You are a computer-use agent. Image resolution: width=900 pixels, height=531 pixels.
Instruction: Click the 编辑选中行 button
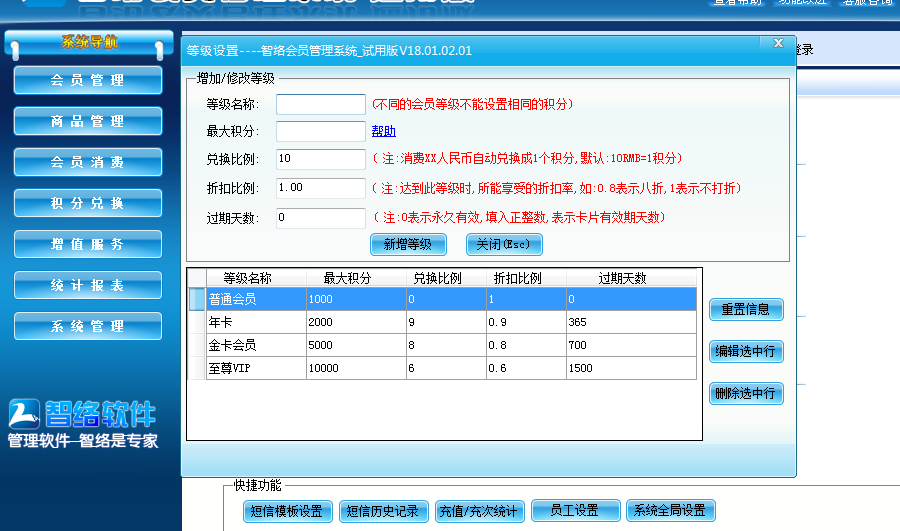(x=746, y=351)
